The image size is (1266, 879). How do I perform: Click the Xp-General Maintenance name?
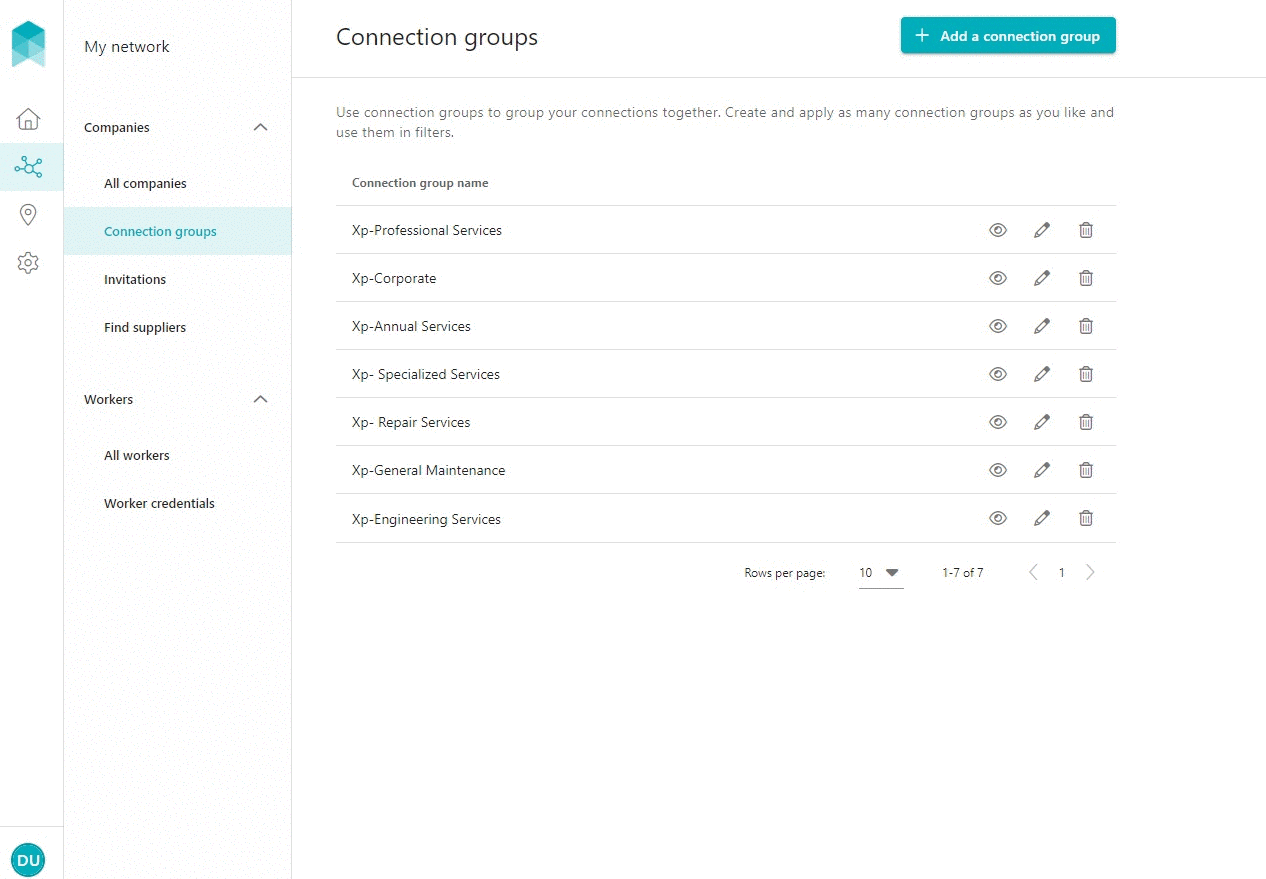coord(429,470)
